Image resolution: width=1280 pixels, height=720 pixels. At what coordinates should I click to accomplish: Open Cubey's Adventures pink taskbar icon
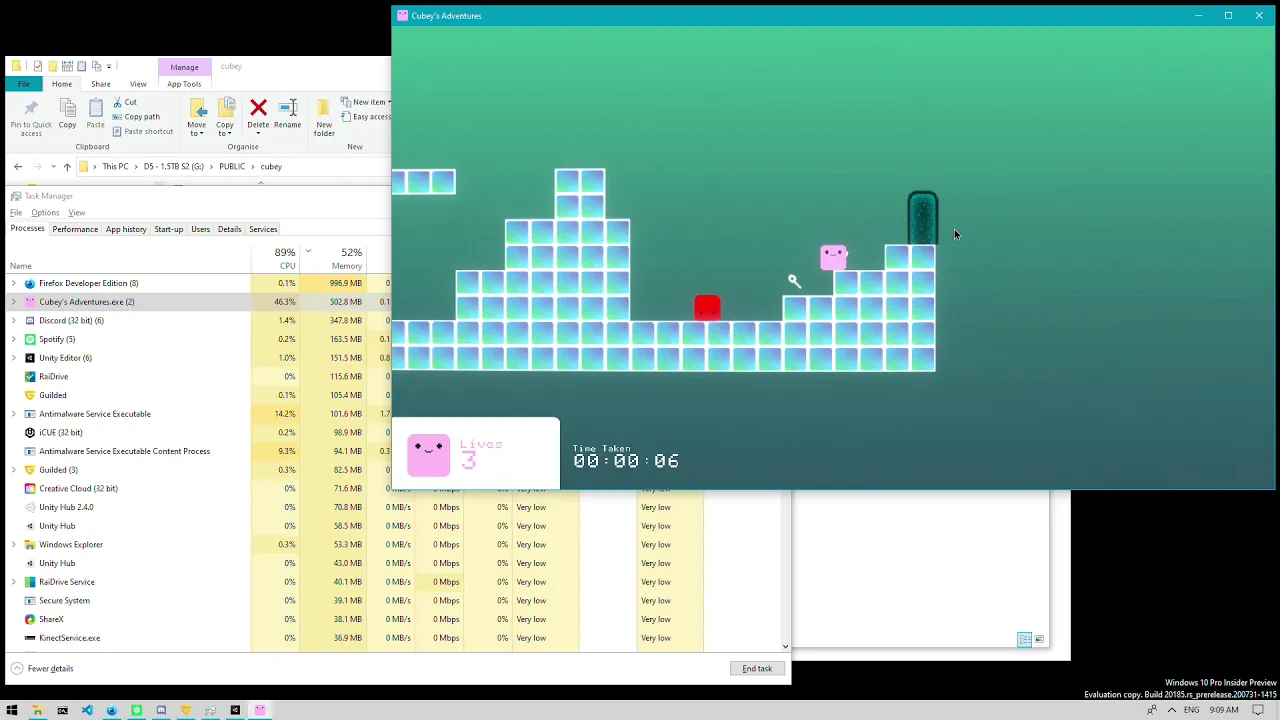260,710
